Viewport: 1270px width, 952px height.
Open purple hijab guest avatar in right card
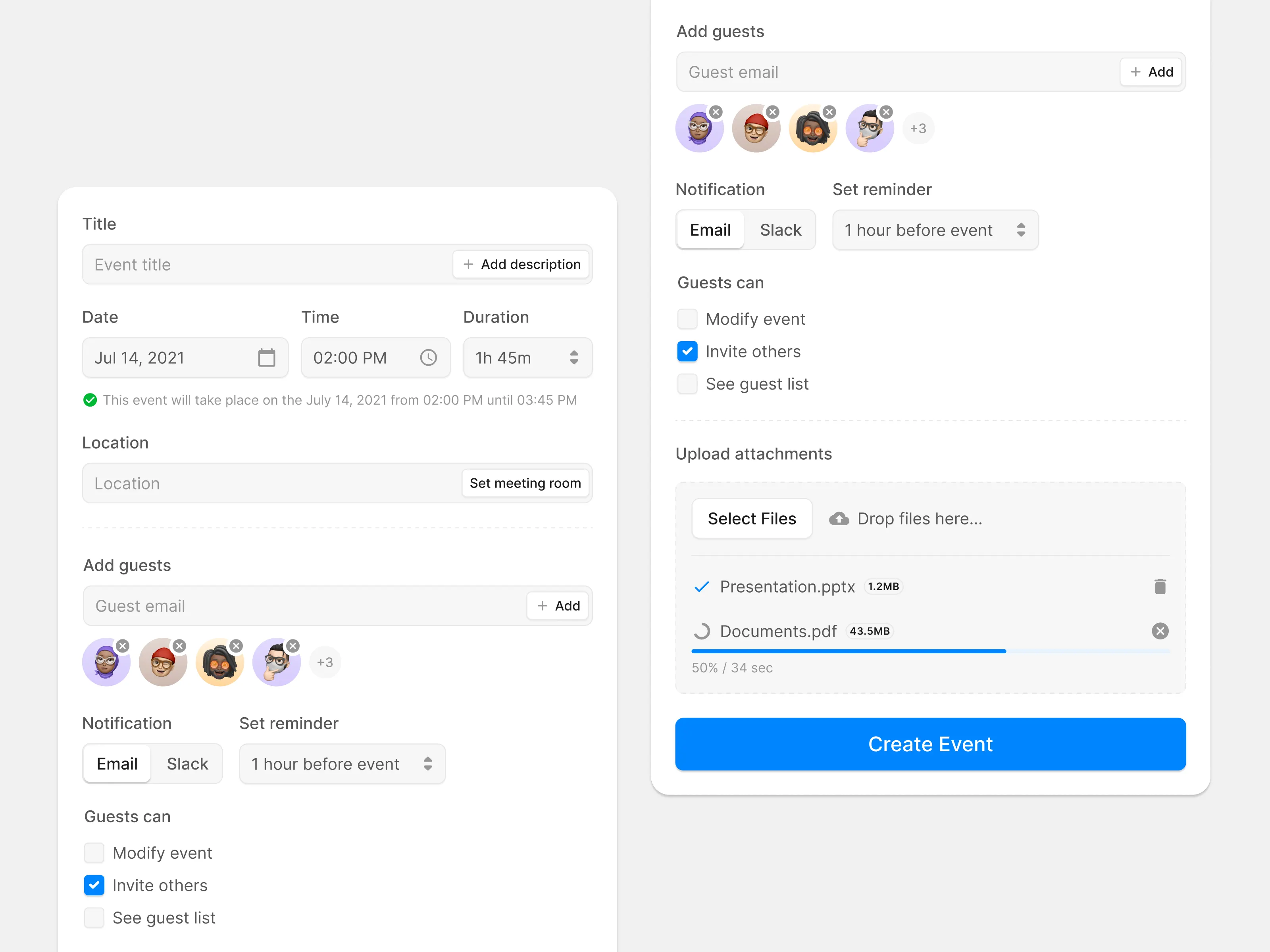click(x=699, y=129)
